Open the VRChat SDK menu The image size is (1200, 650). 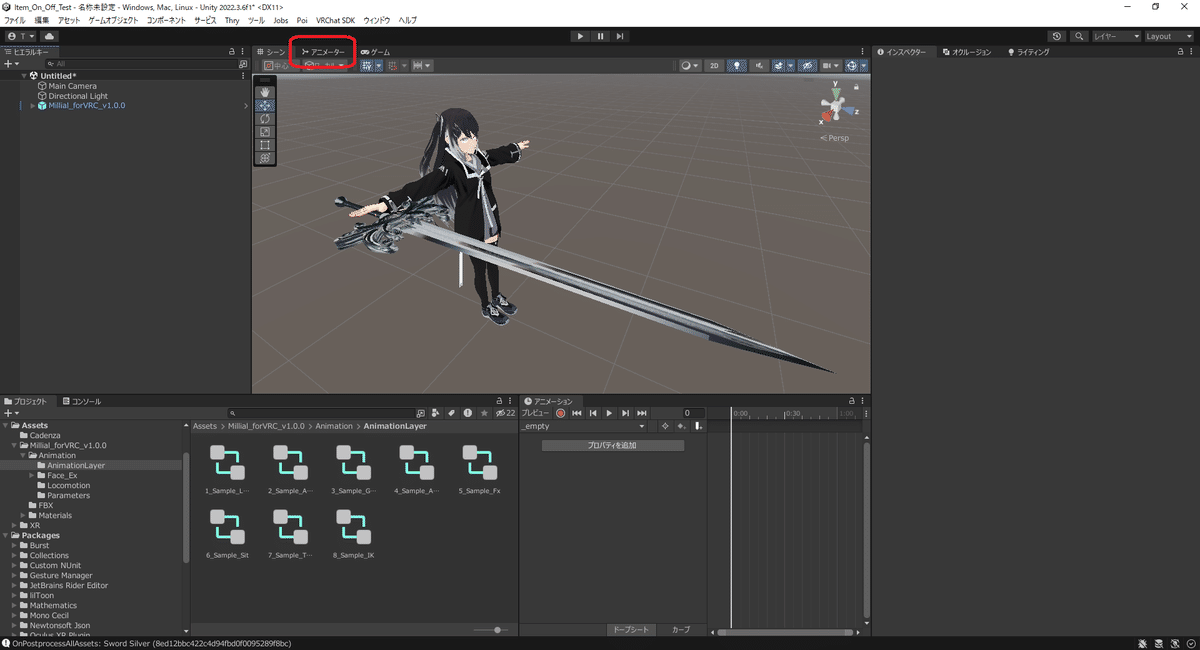(x=335, y=20)
